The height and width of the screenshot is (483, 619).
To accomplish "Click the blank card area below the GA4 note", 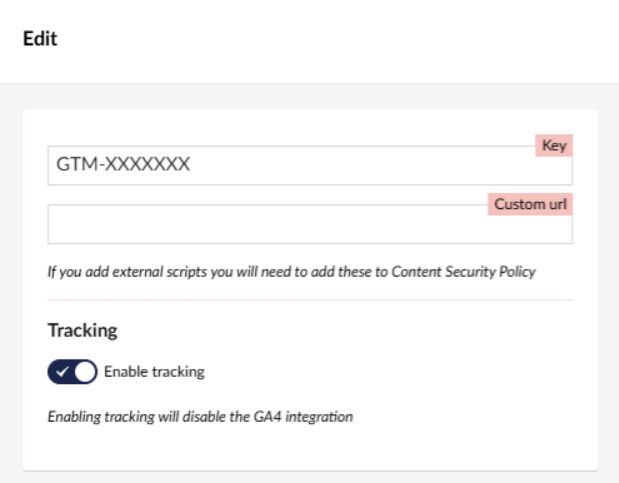I will coord(310,448).
